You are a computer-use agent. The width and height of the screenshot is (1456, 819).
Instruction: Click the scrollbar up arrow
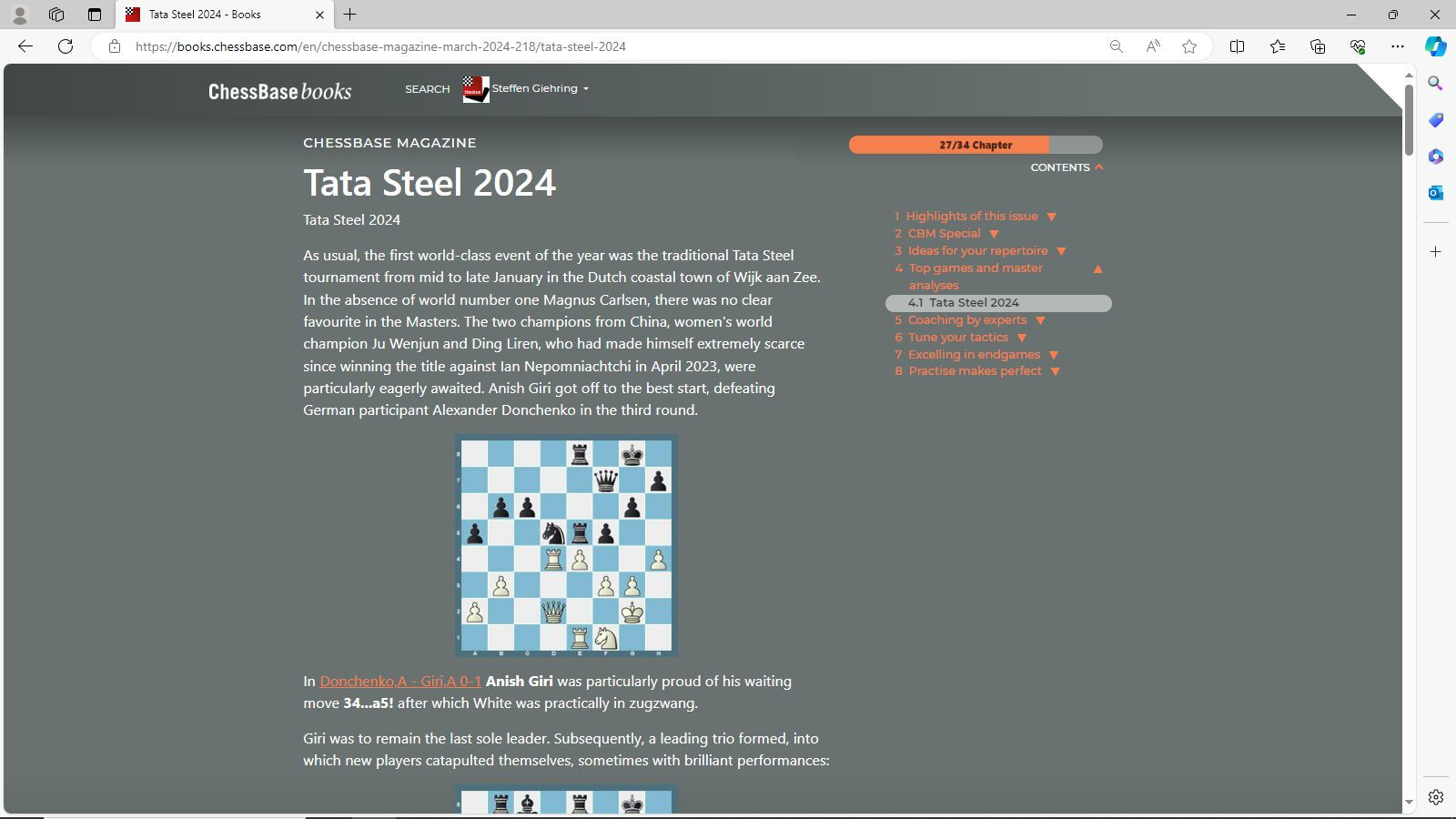tap(1409, 75)
